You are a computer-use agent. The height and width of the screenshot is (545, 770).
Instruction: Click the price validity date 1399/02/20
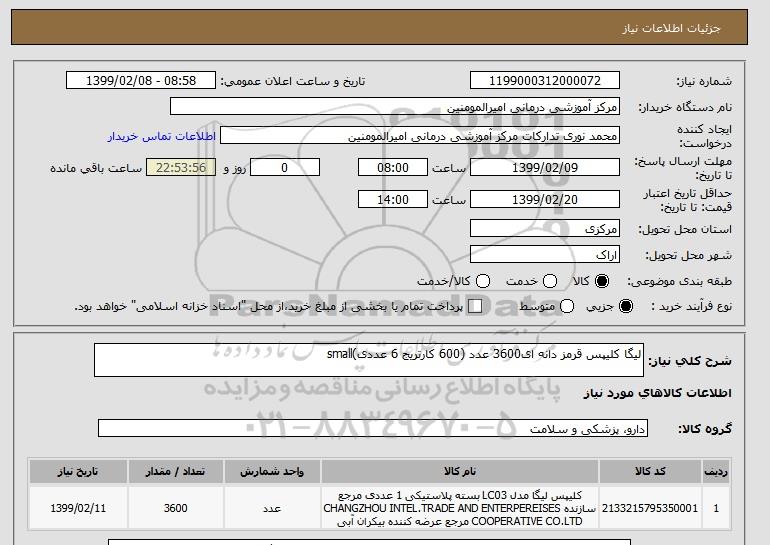545,199
